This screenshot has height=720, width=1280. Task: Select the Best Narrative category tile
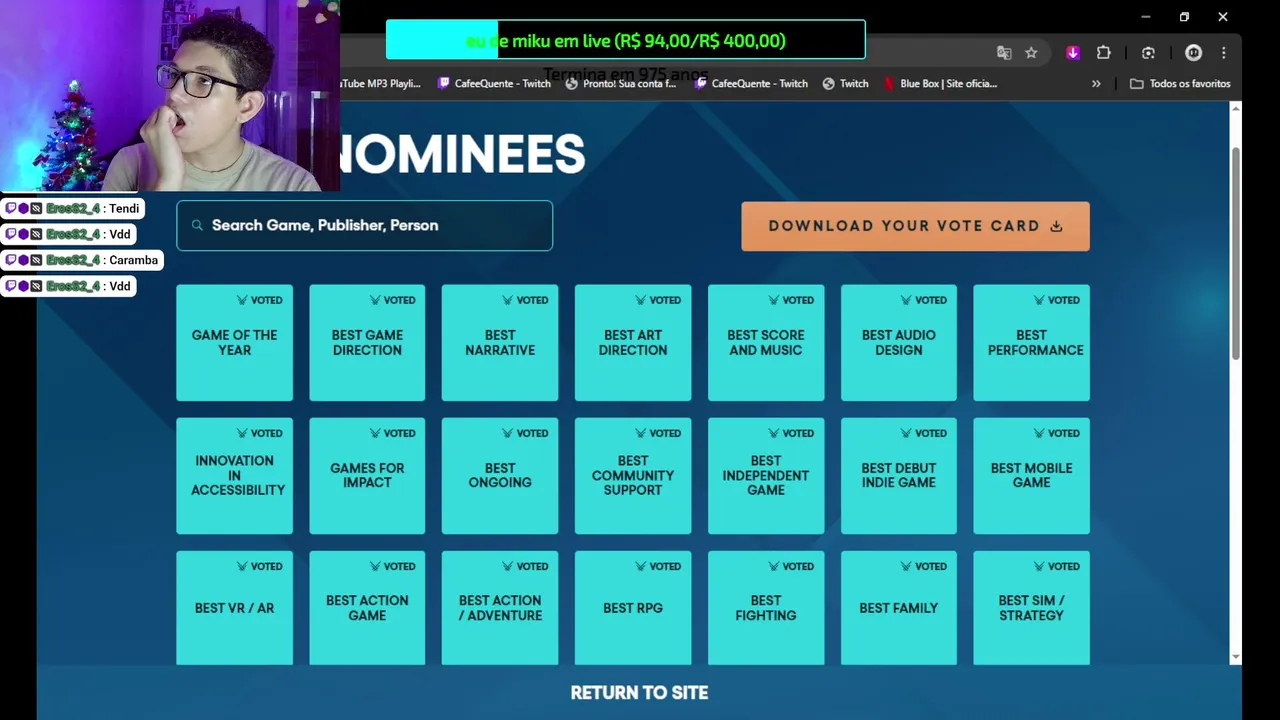coord(500,343)
